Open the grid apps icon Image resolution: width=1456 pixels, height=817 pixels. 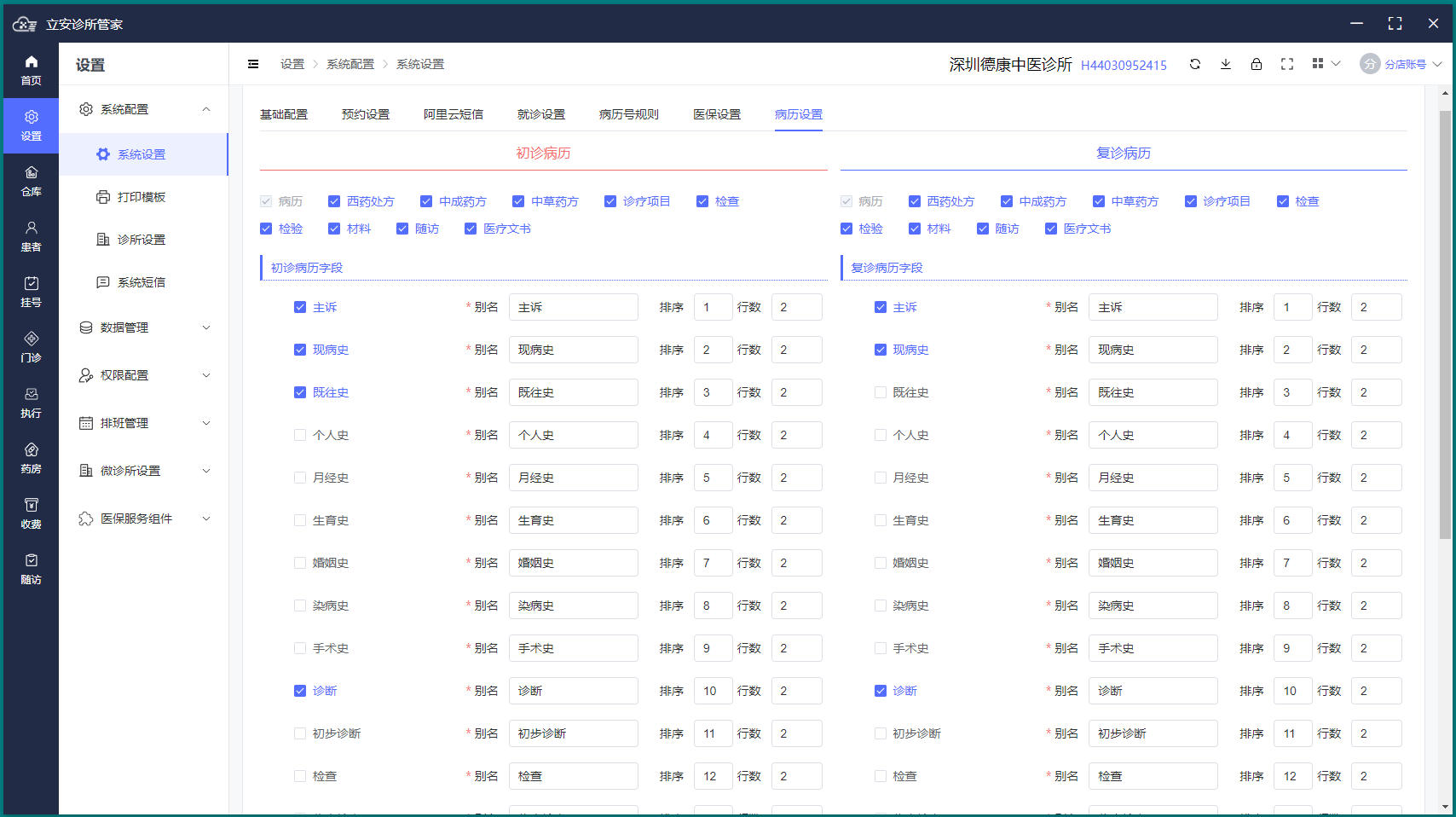click(1318, 64)
